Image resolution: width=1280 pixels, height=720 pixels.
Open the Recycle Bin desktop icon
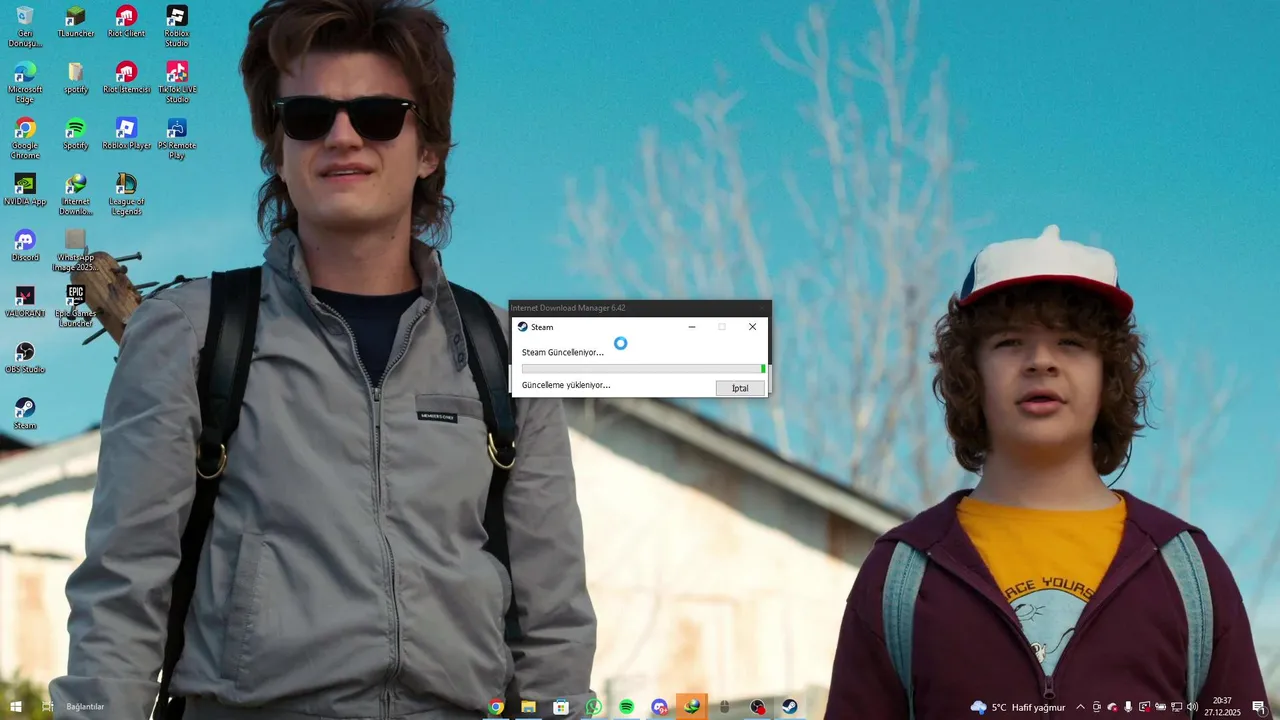tap(25, 26)
